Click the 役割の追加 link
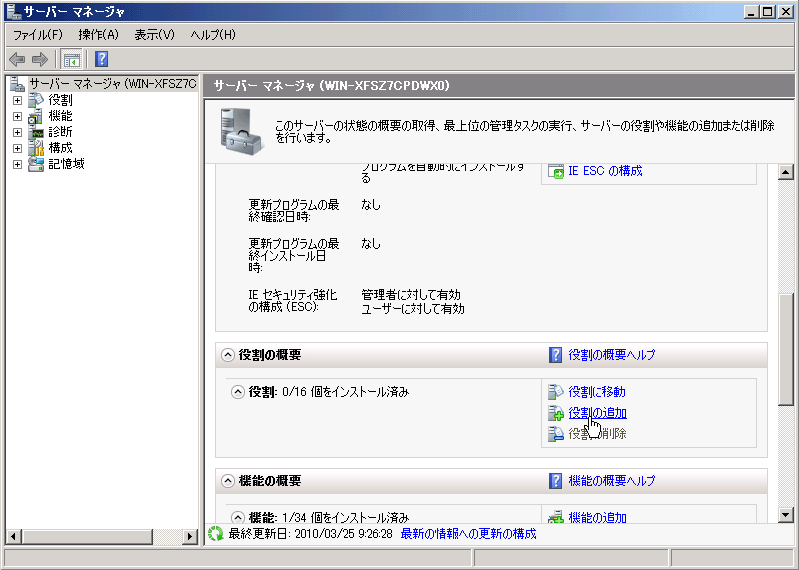The image size is (799, 570). point(597,413)
